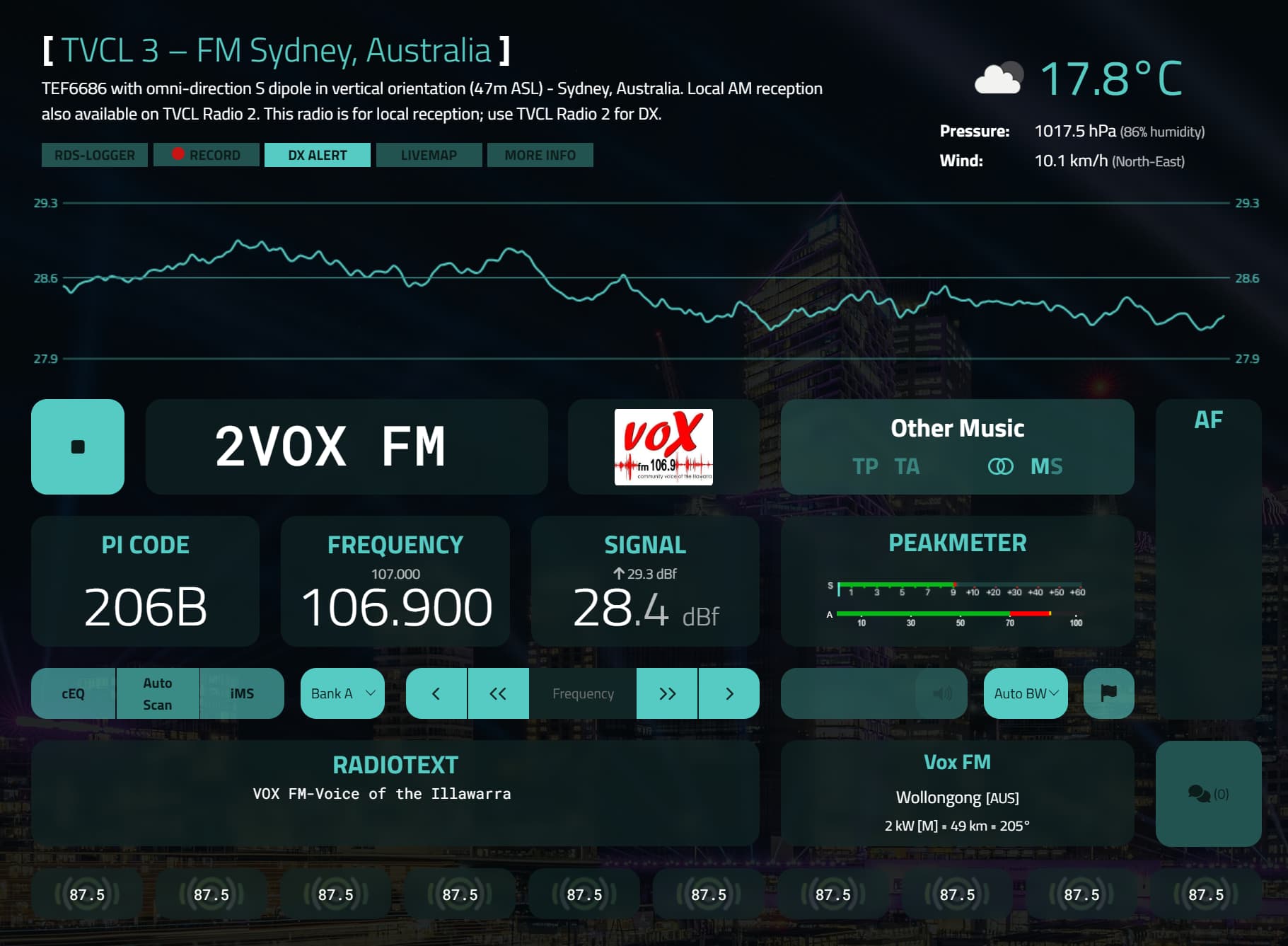Click the TVCL 3 – FM Sydney title
The image size is (1288, 946).
[x=276, y=51]
